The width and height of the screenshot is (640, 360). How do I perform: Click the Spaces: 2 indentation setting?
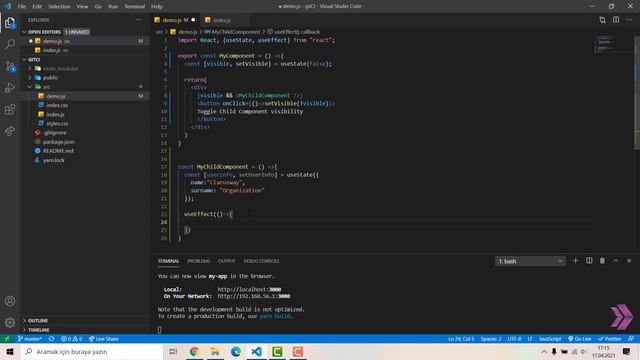click(x=491, y=339)
